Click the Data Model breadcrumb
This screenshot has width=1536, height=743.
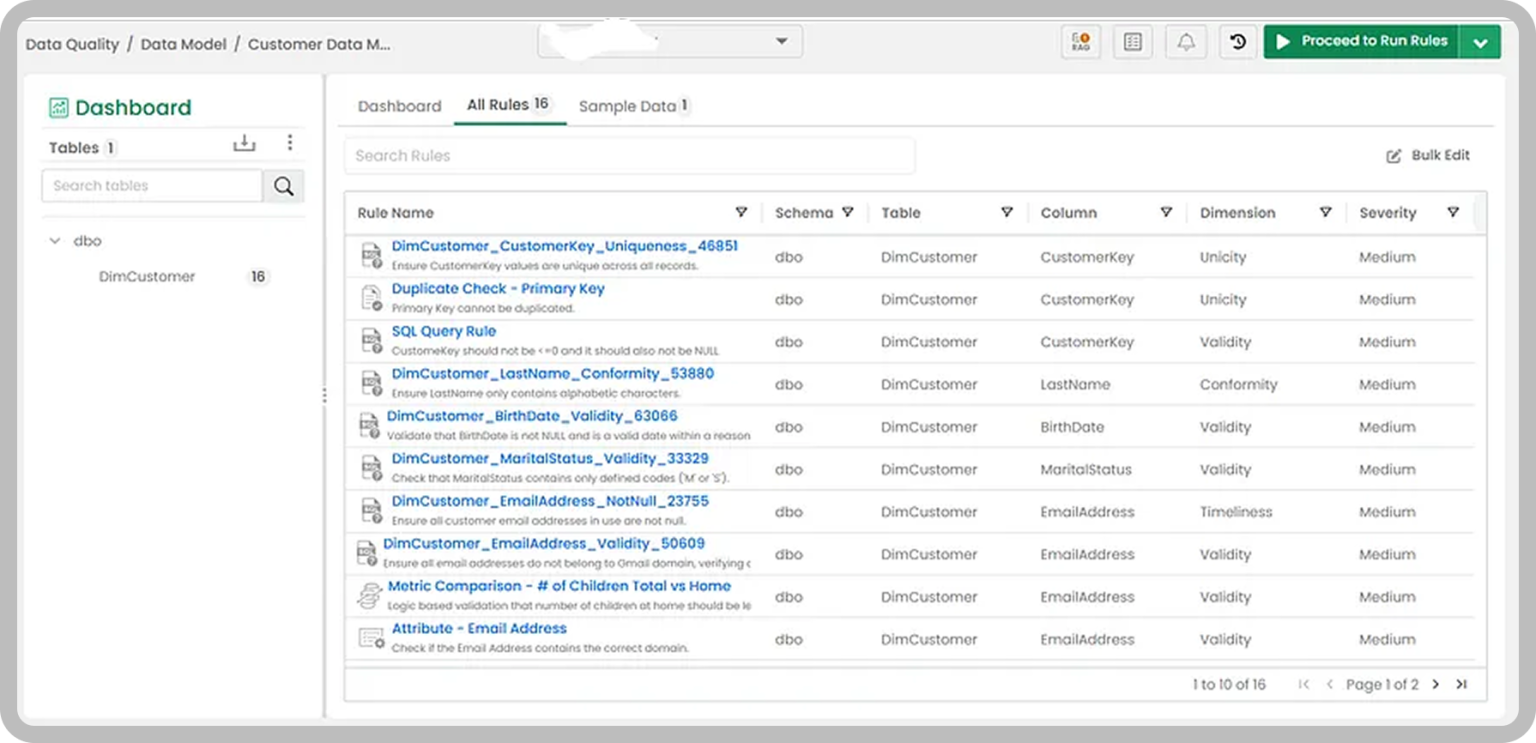coord(184,45)
